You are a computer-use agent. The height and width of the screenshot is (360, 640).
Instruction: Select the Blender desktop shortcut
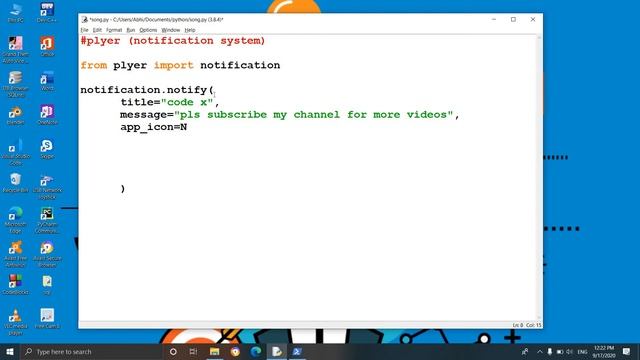pos(16,115)
